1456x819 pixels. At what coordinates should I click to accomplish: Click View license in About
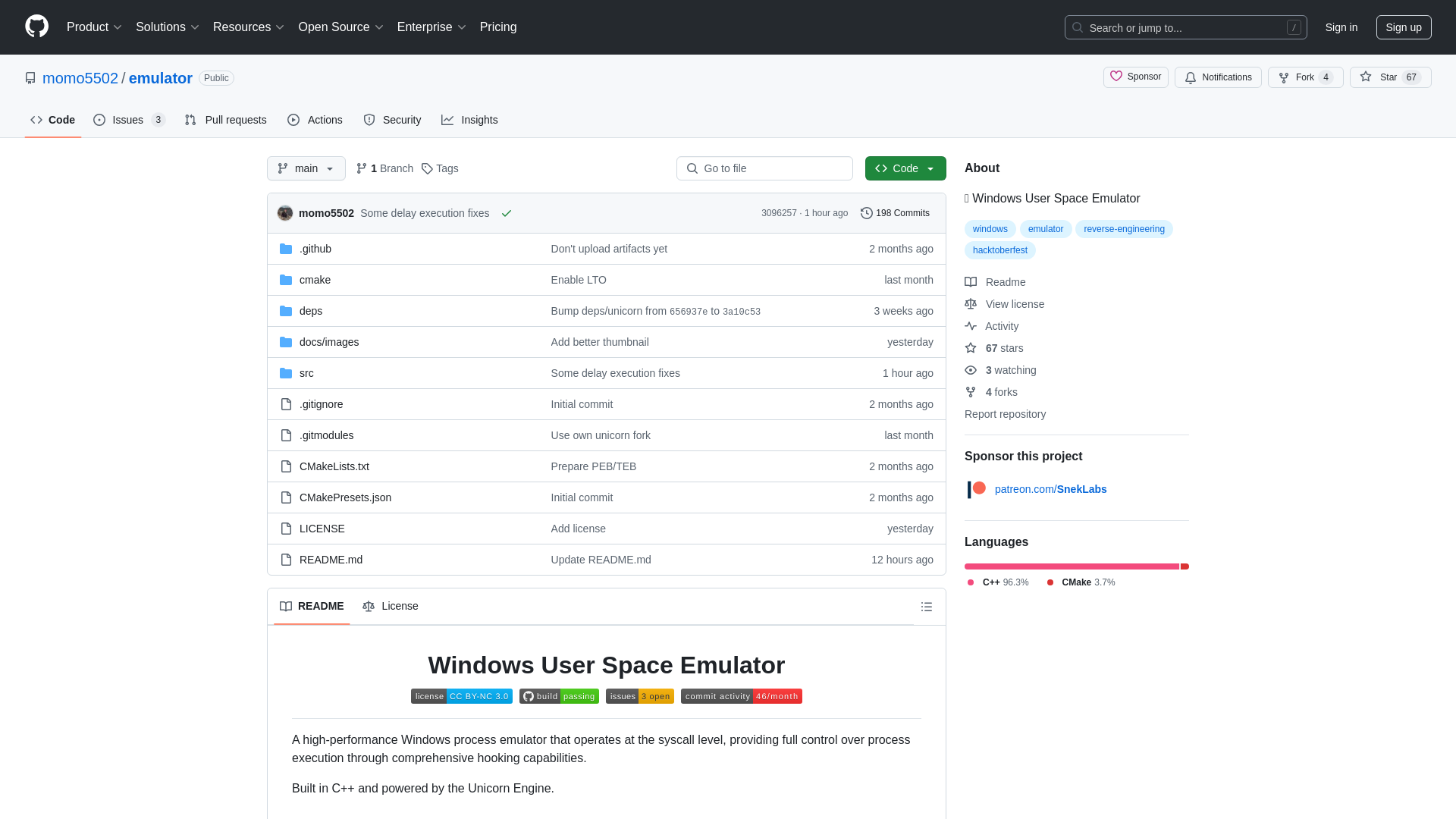[x=1004, y=304]
